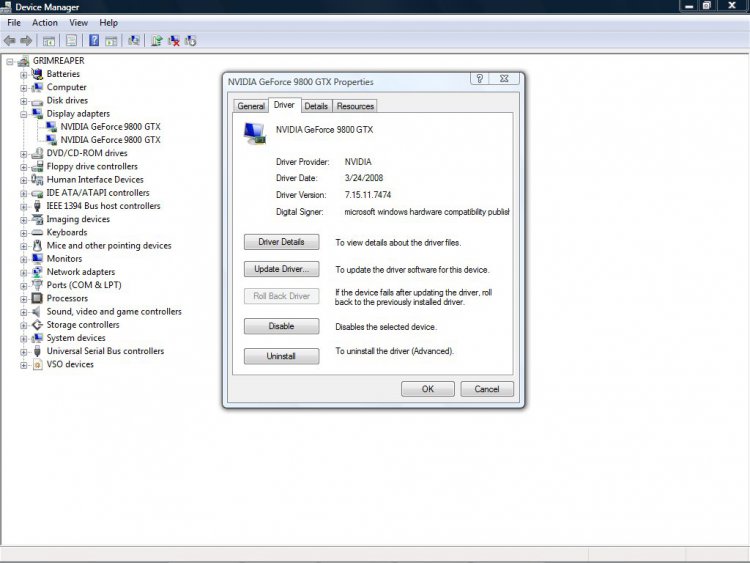Screen dimensions: 750x563
Task: Click the Floppy drive controllers icon
Action: (37, 166)
